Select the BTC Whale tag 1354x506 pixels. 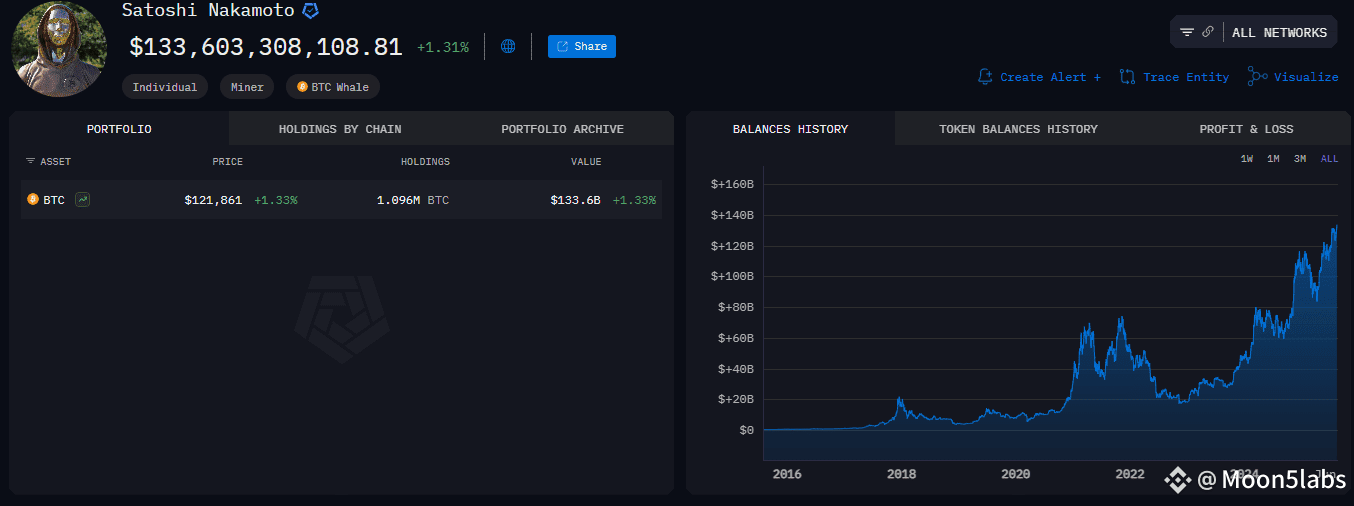pos(333,87)
